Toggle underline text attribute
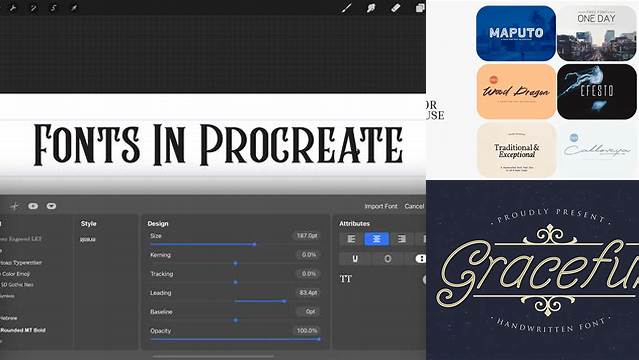The image size is (639, 360). [355, 258]
